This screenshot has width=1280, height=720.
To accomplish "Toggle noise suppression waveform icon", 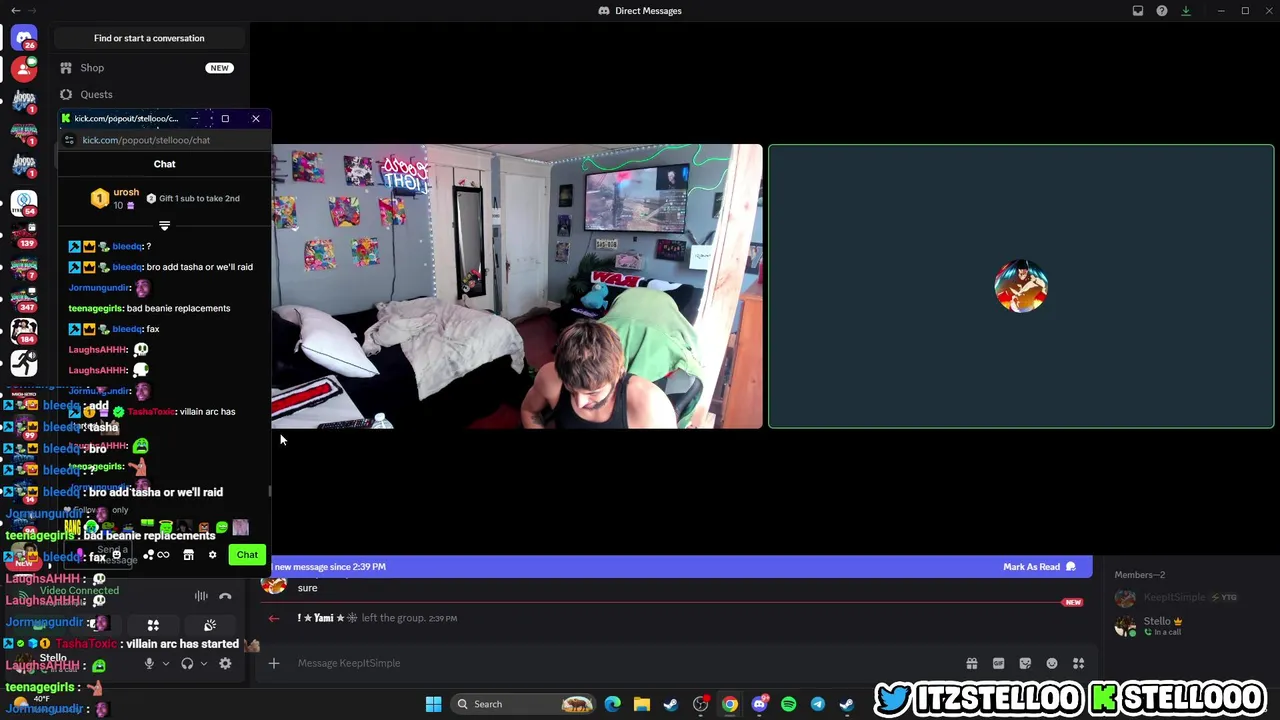I will coord(201,596).
